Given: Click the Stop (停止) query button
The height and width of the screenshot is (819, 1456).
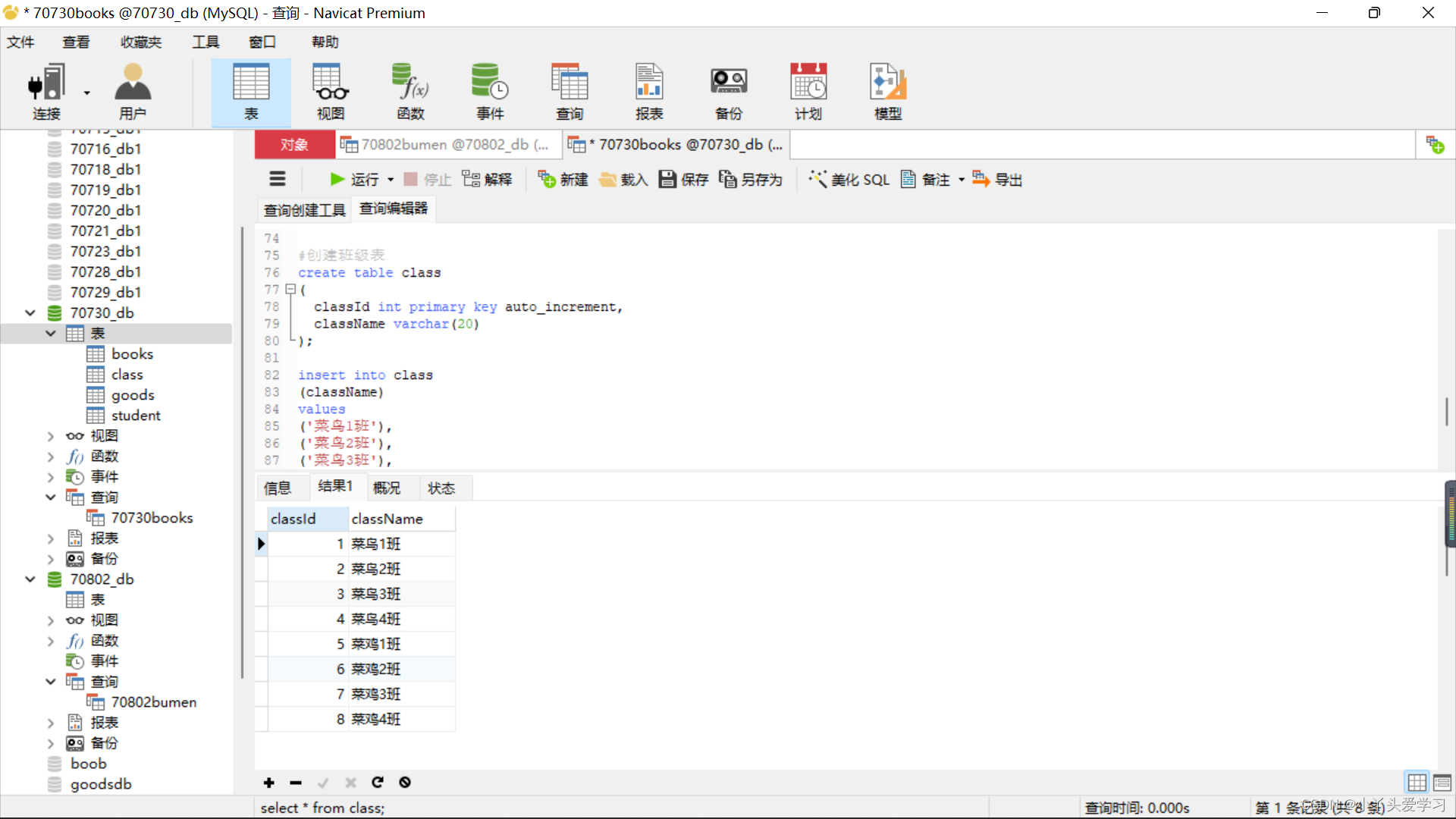Looking at the screenshot, I should [x=428, y=180].
